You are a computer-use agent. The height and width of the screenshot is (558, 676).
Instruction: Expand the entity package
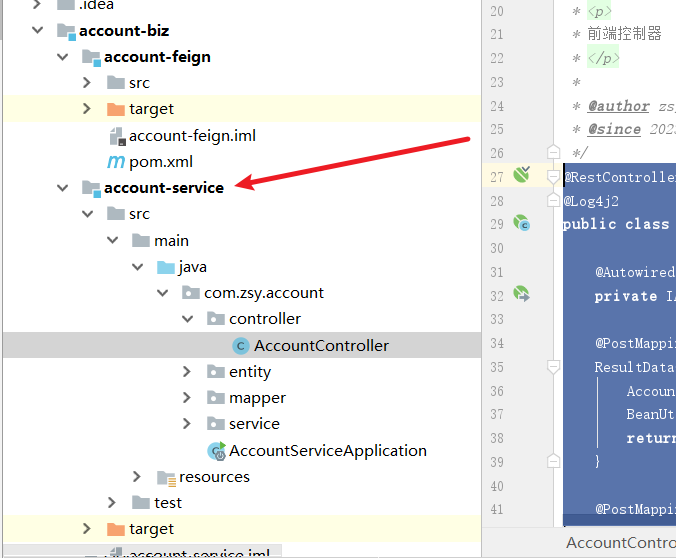187,372
